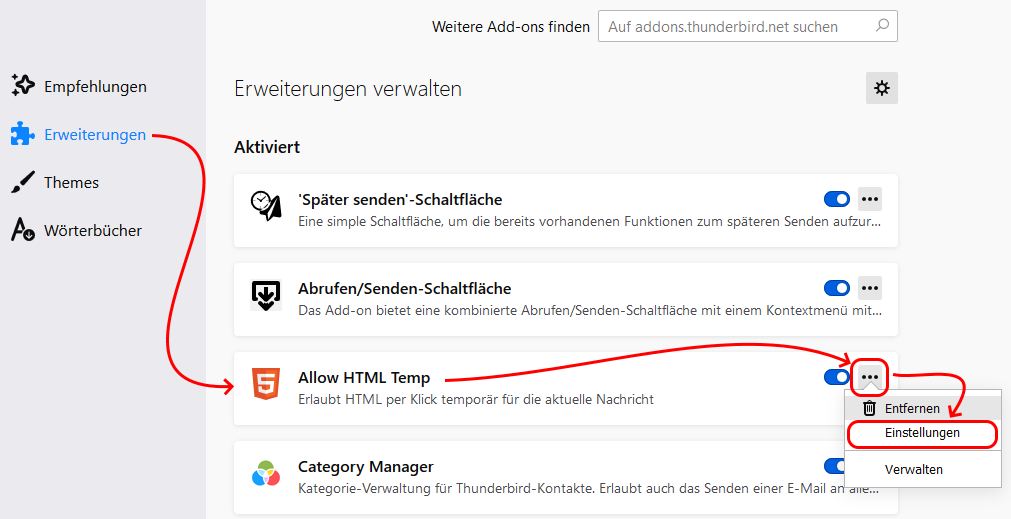The height and width of the screenshot is (519, 1011).
Task: Disable the Allow HTML Temp toggle
Action: (x=837, y=377)
